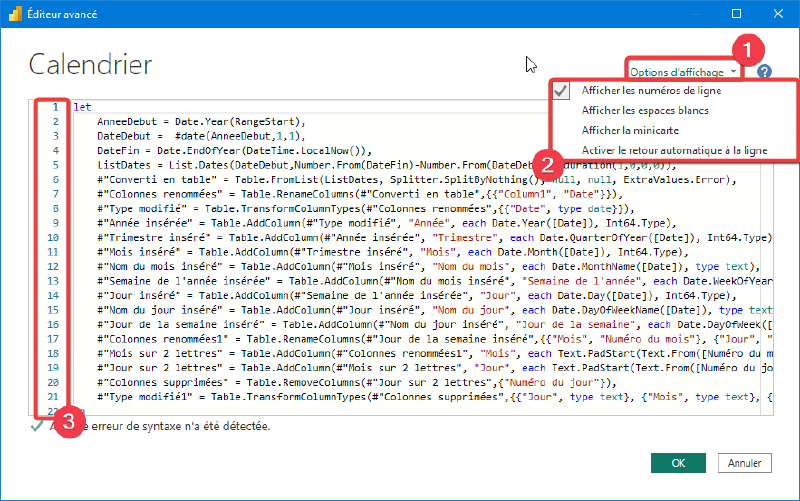Image resolution: width=800 pixels, height=501 pixels.
Task: Close the Éditeur avancé window
Action: pos(778,14)
